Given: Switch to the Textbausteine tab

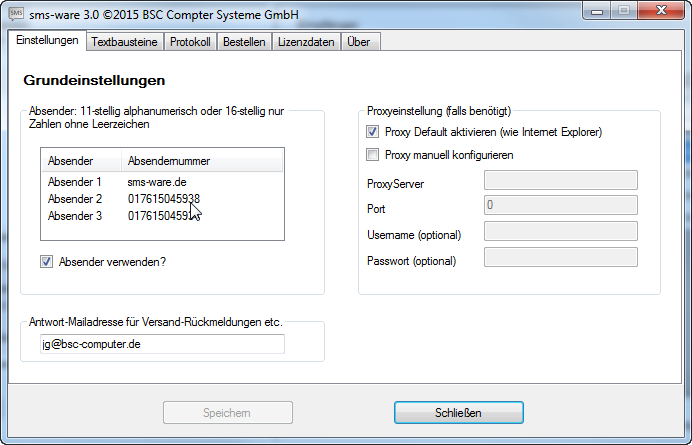Looking at the screenshot, I should (x=124, y=42).
